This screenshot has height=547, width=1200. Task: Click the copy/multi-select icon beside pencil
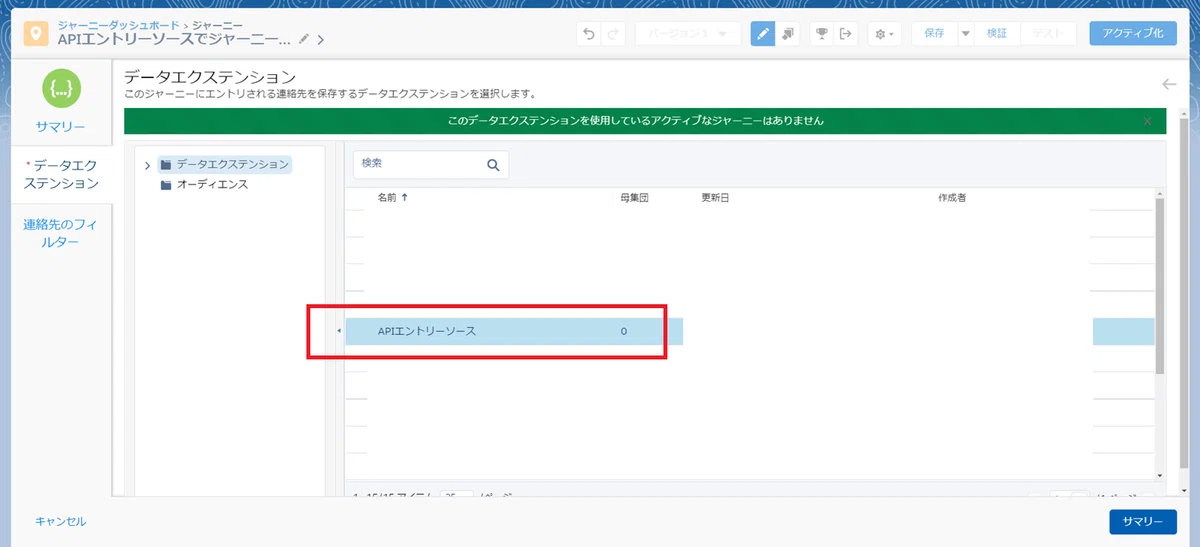pos(788,34)
